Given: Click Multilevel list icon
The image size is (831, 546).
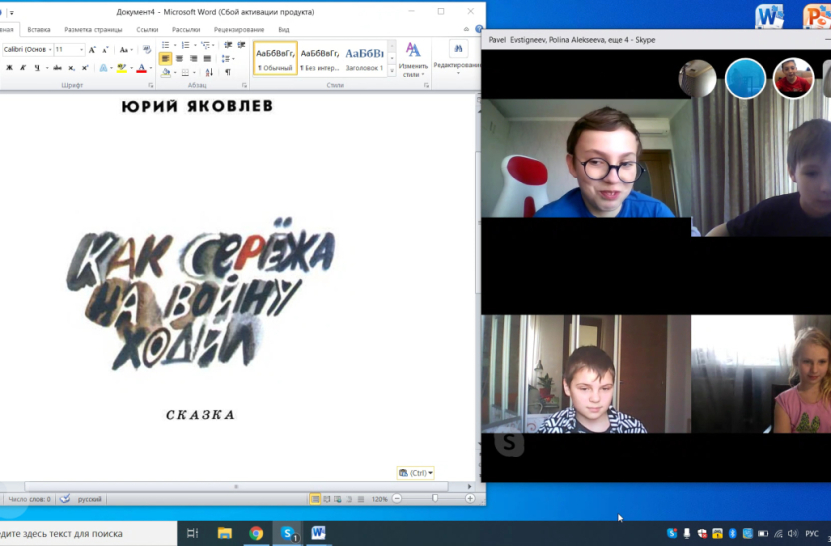Looking at the screenshot, I should point(205,45).
